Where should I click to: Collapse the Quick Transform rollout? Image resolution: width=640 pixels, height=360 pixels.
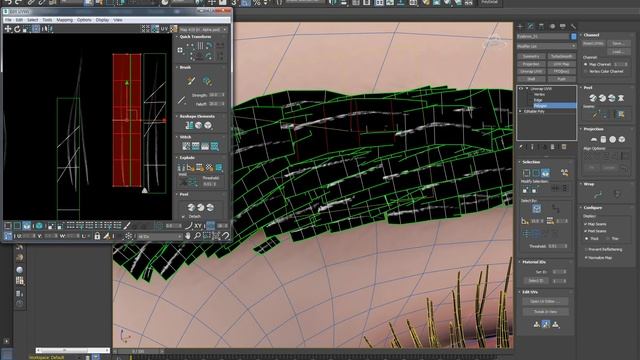(177, 37)
